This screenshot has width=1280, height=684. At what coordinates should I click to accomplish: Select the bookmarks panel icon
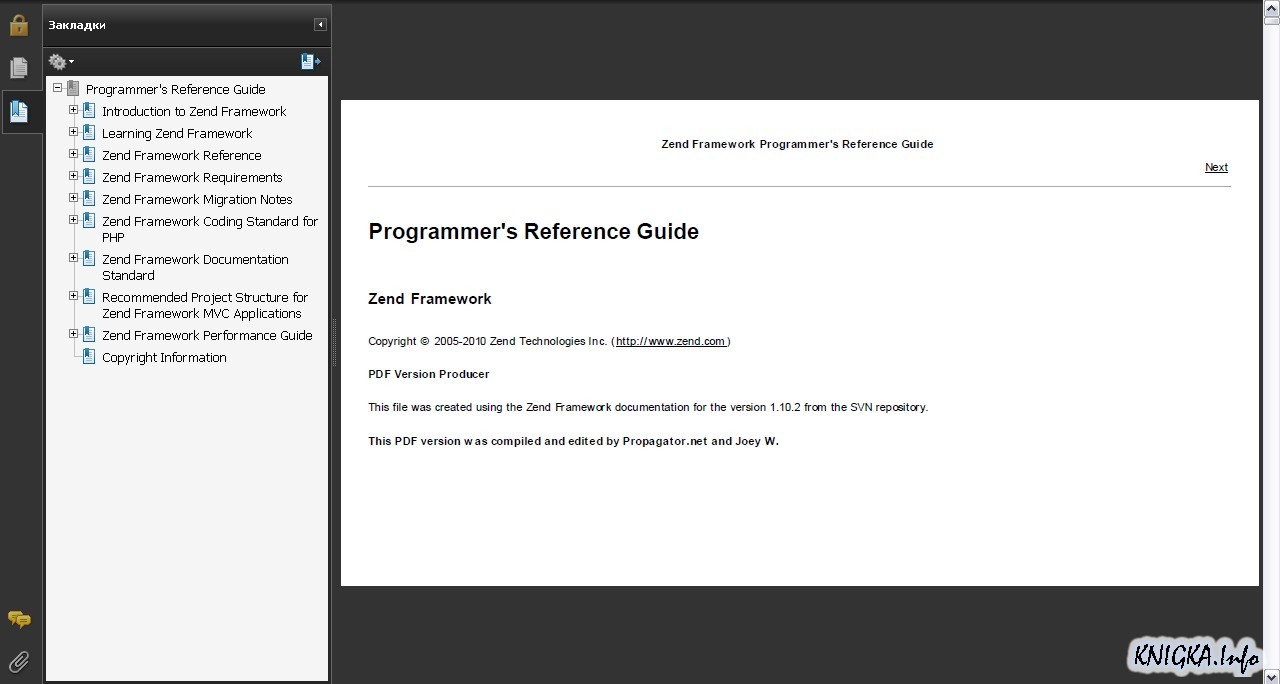pos(19,111)
